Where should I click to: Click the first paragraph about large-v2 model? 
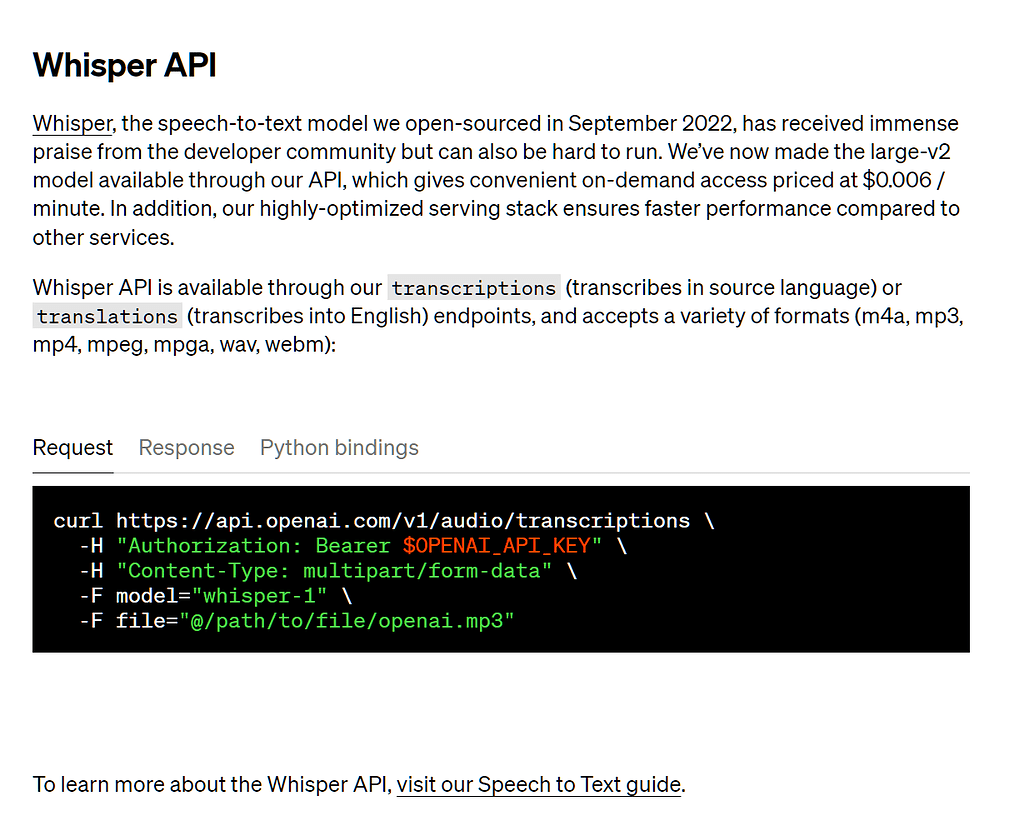coord(400,180)
